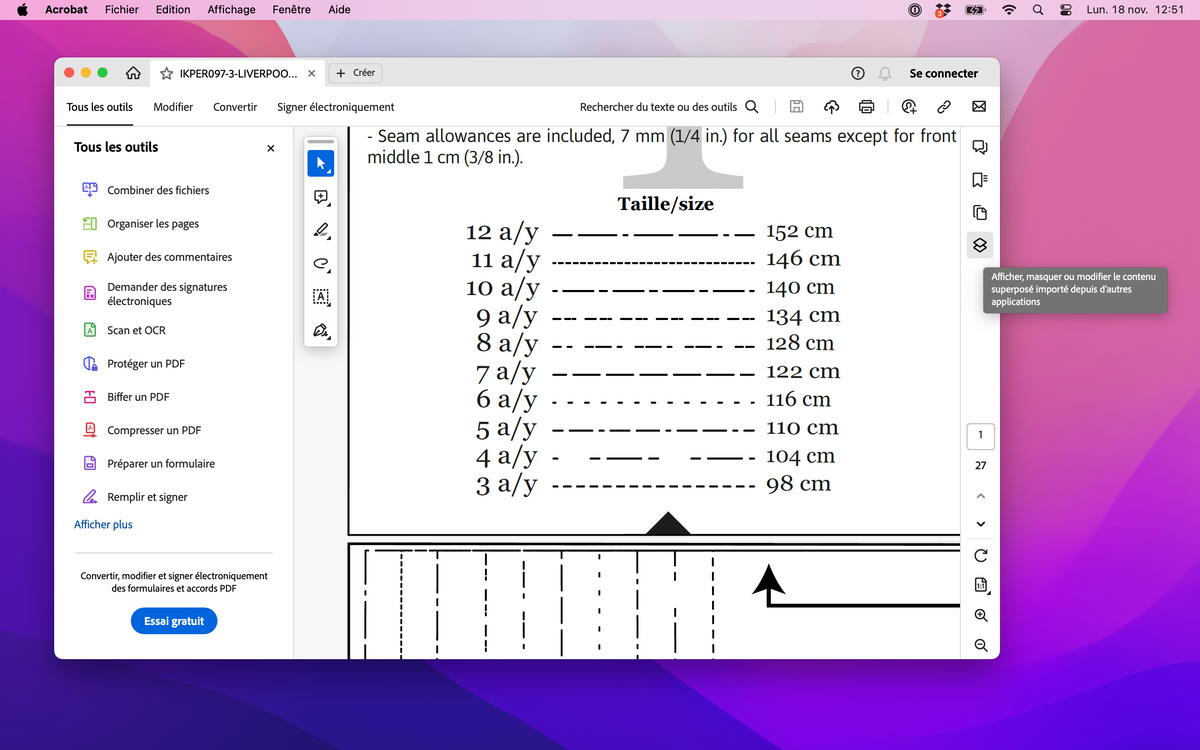Image resolution: width=1200 pixels, height=750 pixels.
Task: Go to previous page chevron
Action: pyautogui.click(x=980, y=496)
